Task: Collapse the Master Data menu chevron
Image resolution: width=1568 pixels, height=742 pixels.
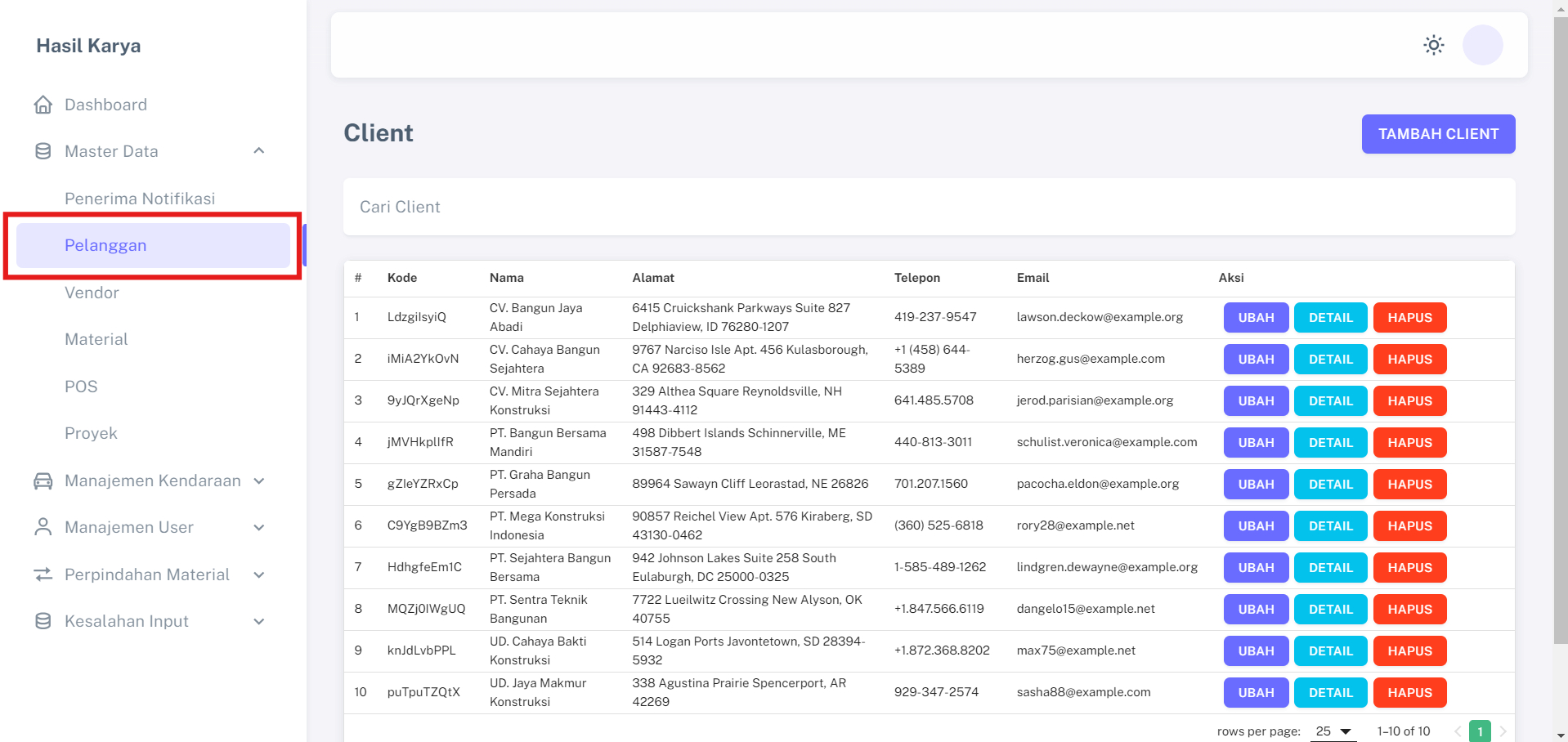Action: [259, 151]
